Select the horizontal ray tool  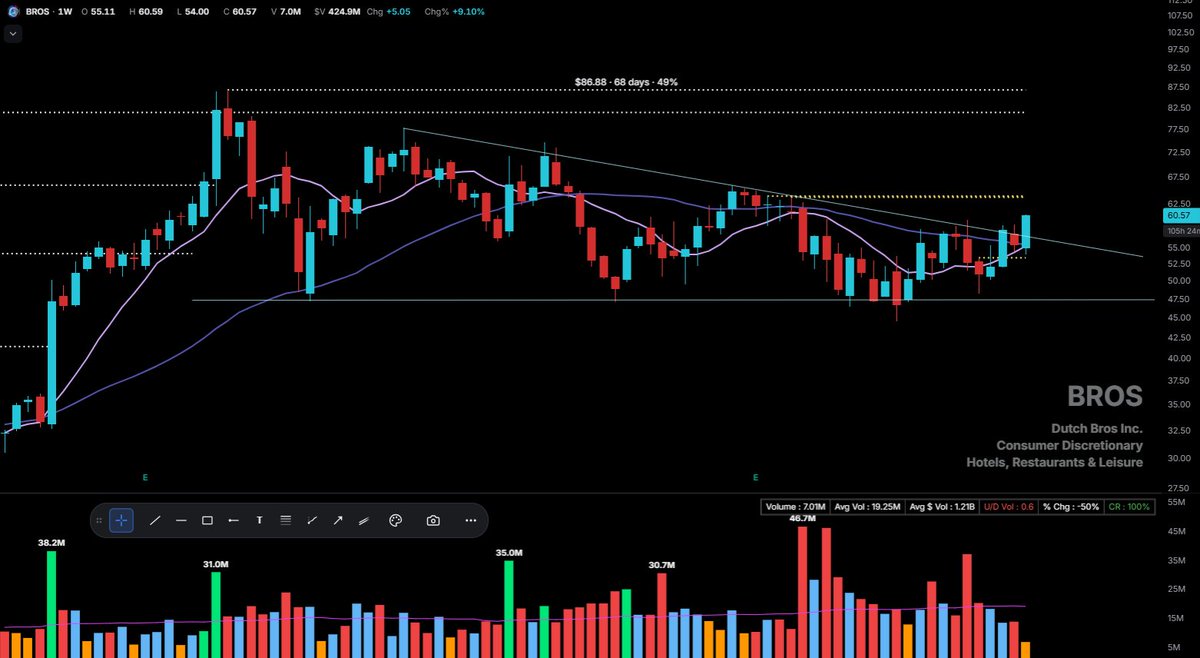[233, 520]
